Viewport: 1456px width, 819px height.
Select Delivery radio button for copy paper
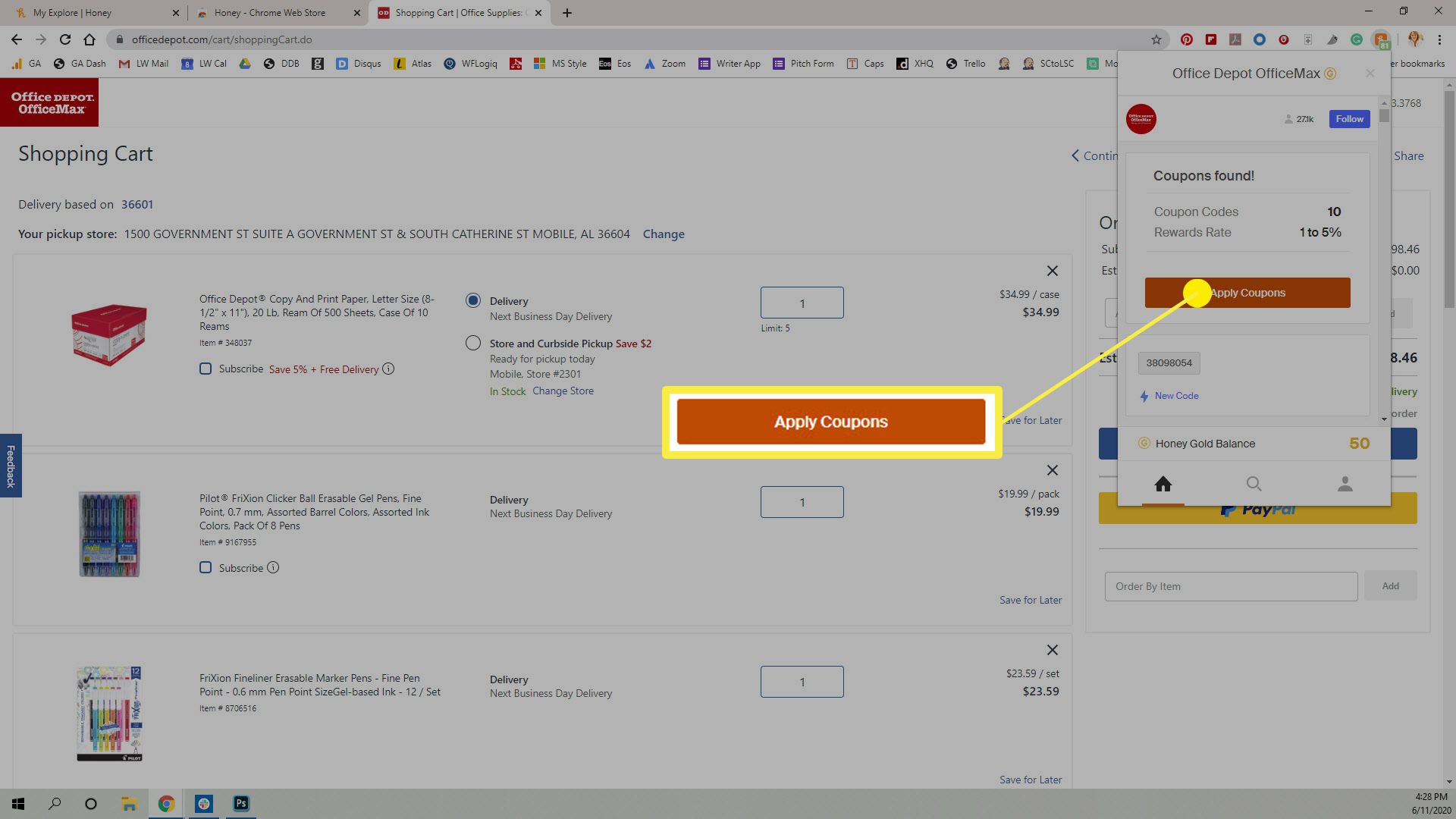click(x=473, y=299)
